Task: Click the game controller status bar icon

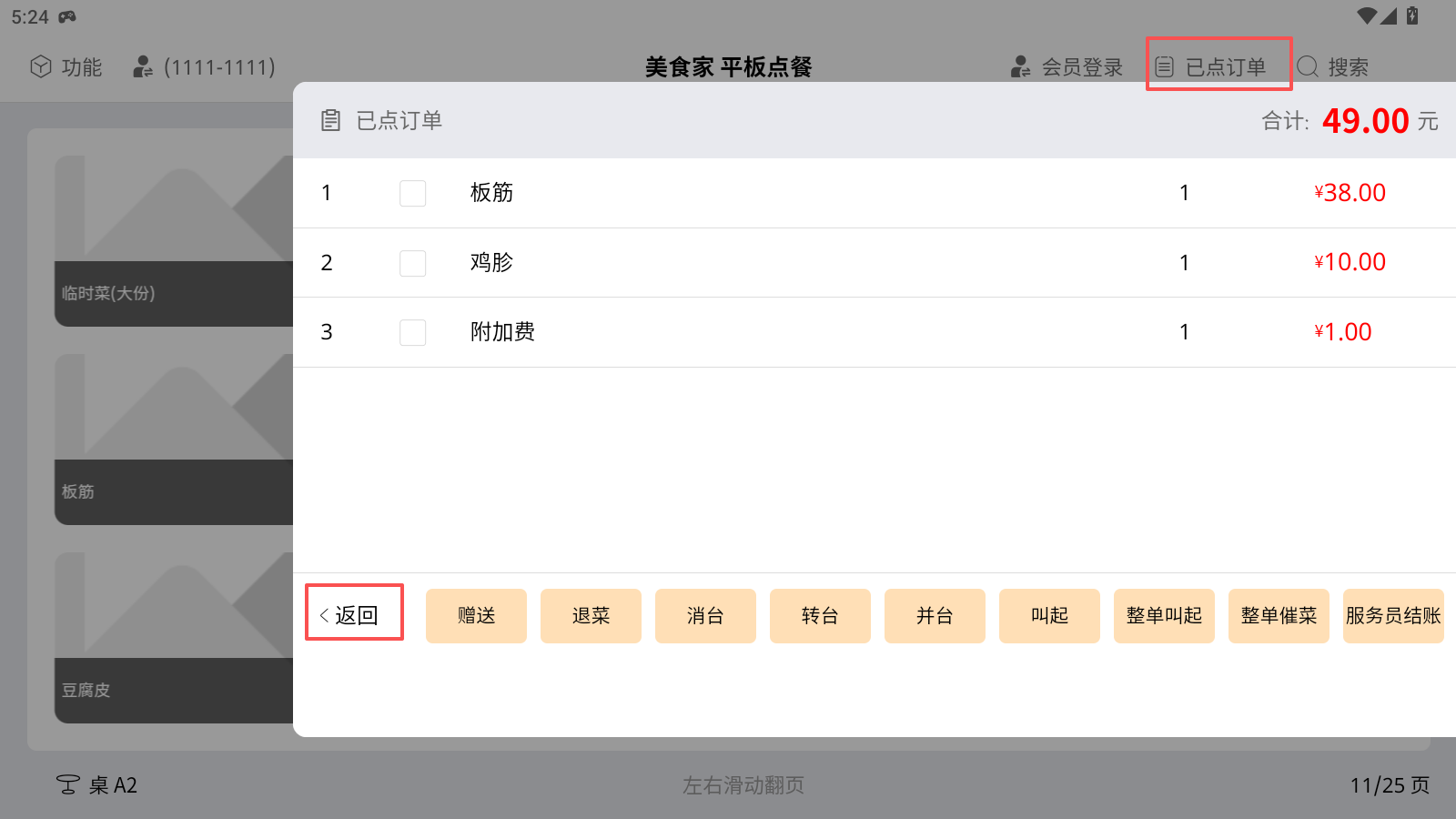Action: coord(67,16)
